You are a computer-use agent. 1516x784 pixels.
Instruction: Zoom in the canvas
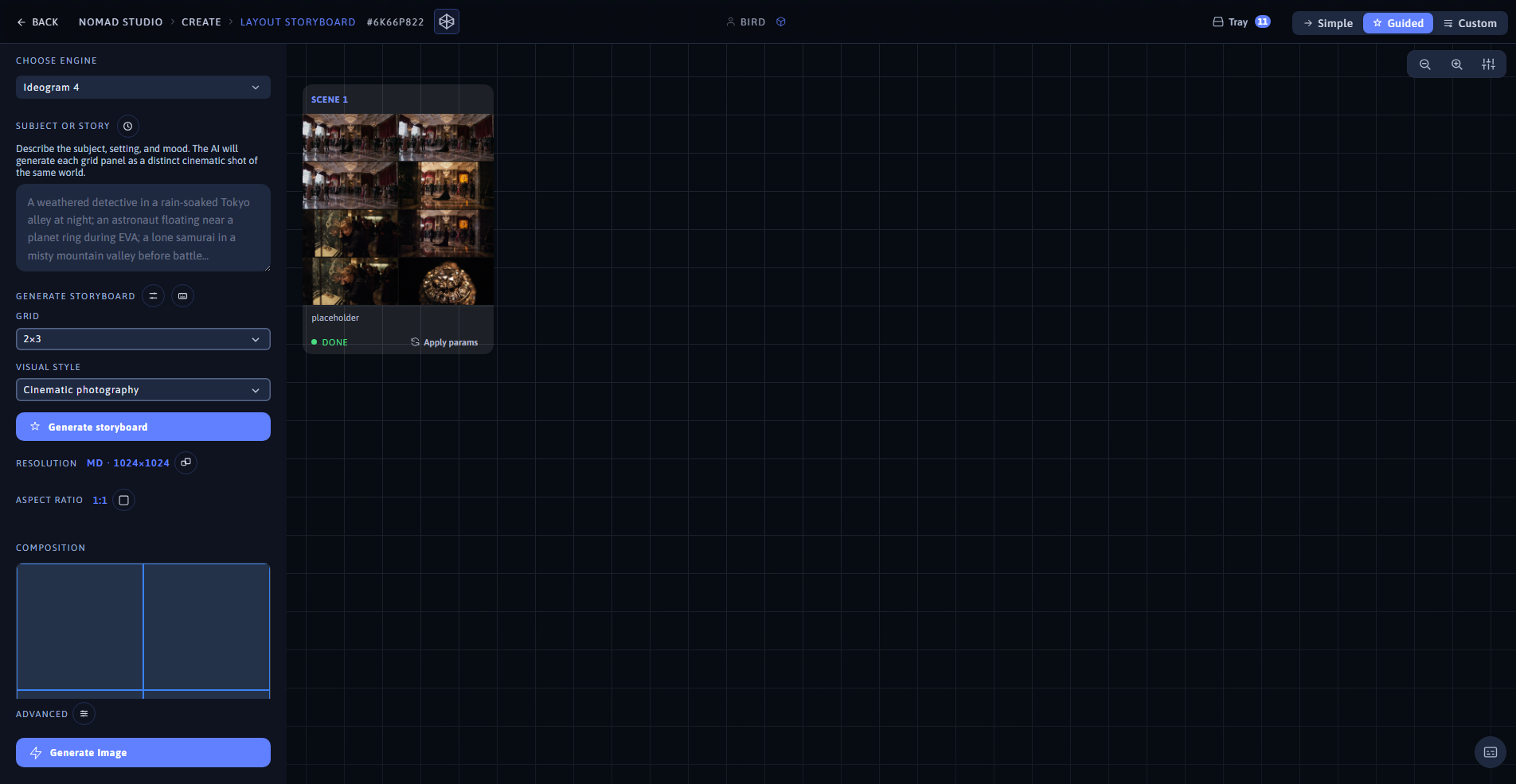tap(1456, 64)
